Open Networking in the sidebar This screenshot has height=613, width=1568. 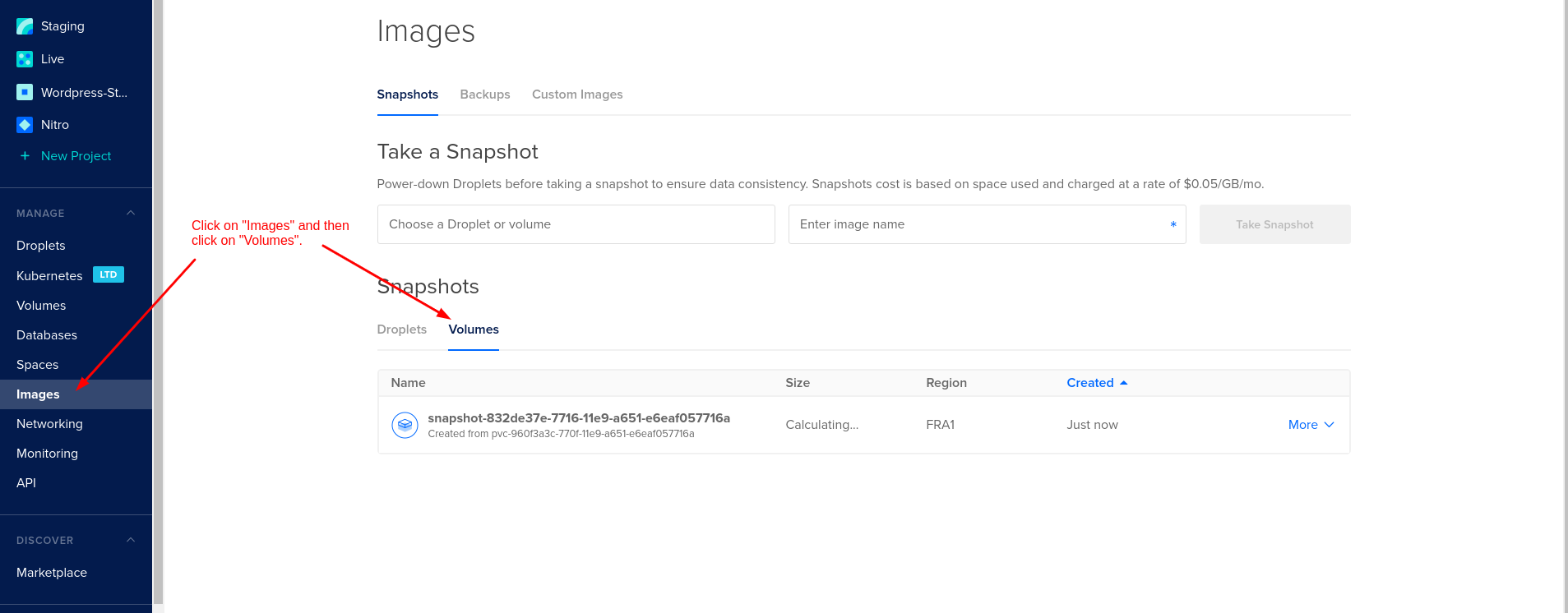pyautogui.click(x=49, y=424)
